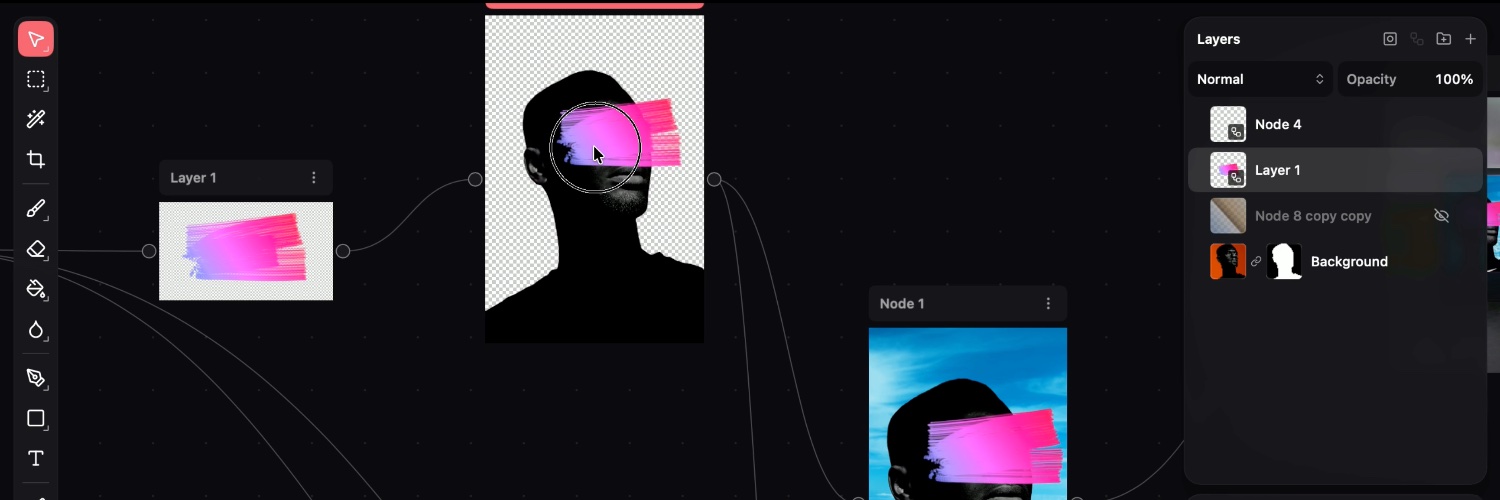
Task: Click the Node 4 layer thumbnail
Action: tap(1228, 125)
